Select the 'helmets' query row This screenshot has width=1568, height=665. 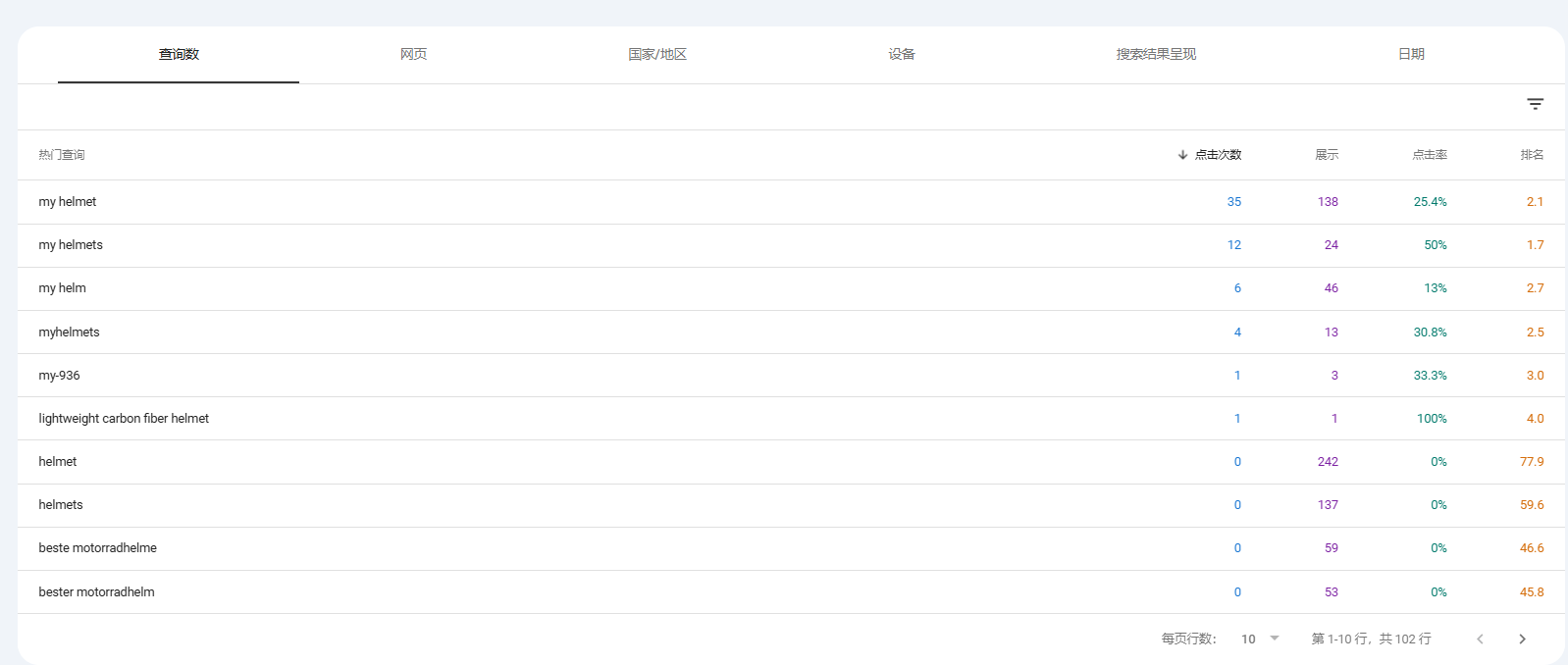pyautogui.click(x=791, y=505)
